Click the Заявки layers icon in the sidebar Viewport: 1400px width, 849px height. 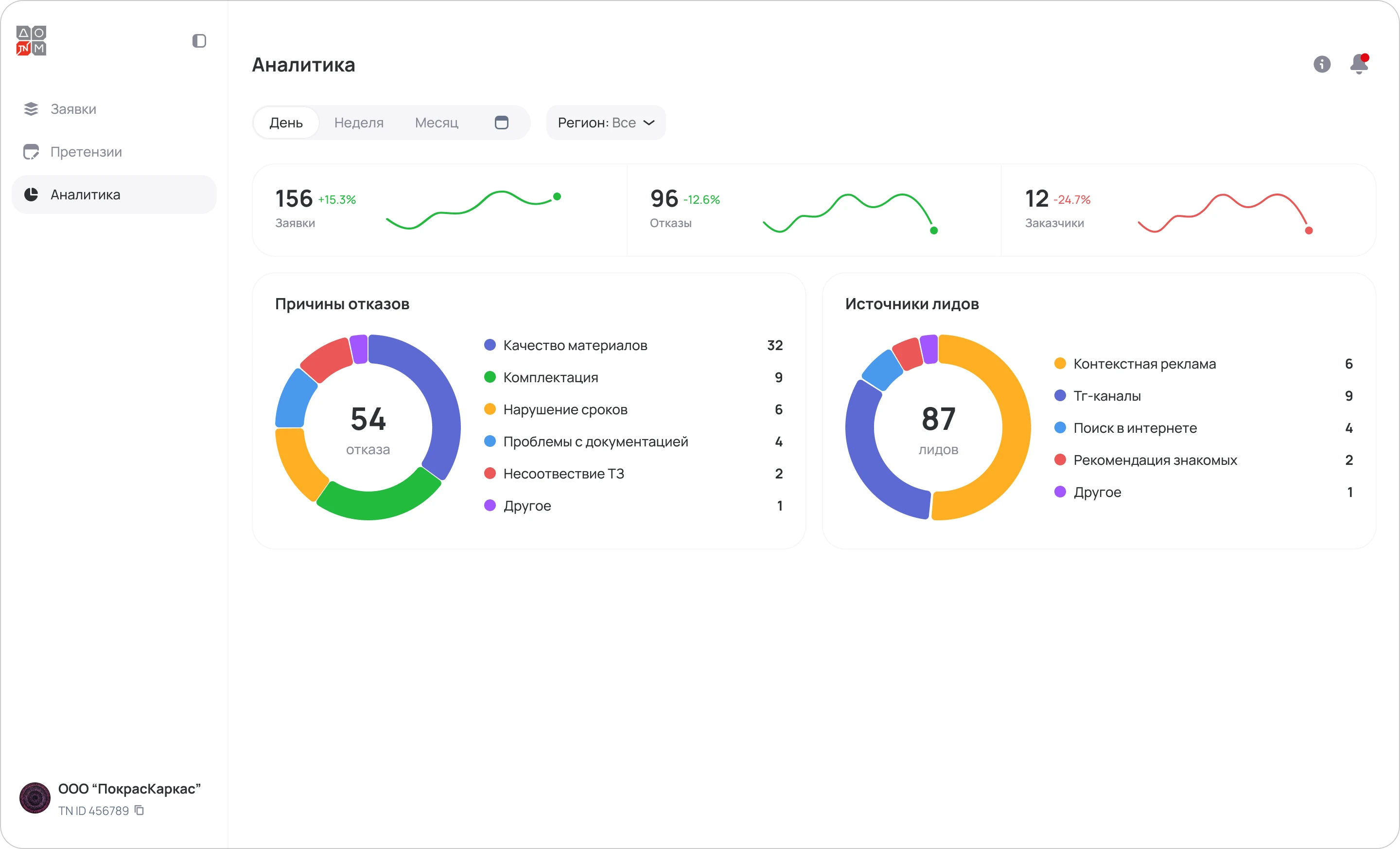[31, 108]
